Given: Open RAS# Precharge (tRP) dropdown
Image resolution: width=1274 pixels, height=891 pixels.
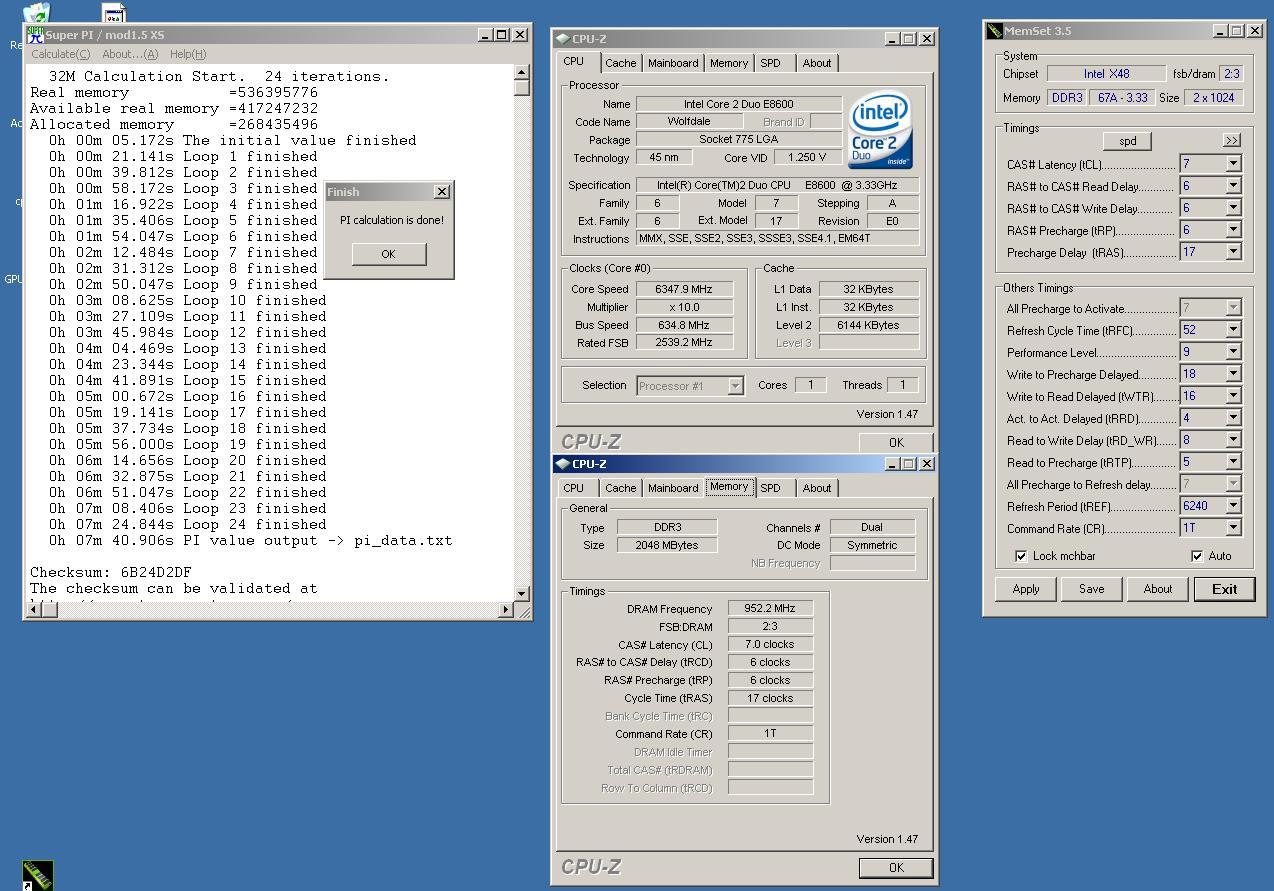Looking at the screenshot, I should pos(1233,230).
